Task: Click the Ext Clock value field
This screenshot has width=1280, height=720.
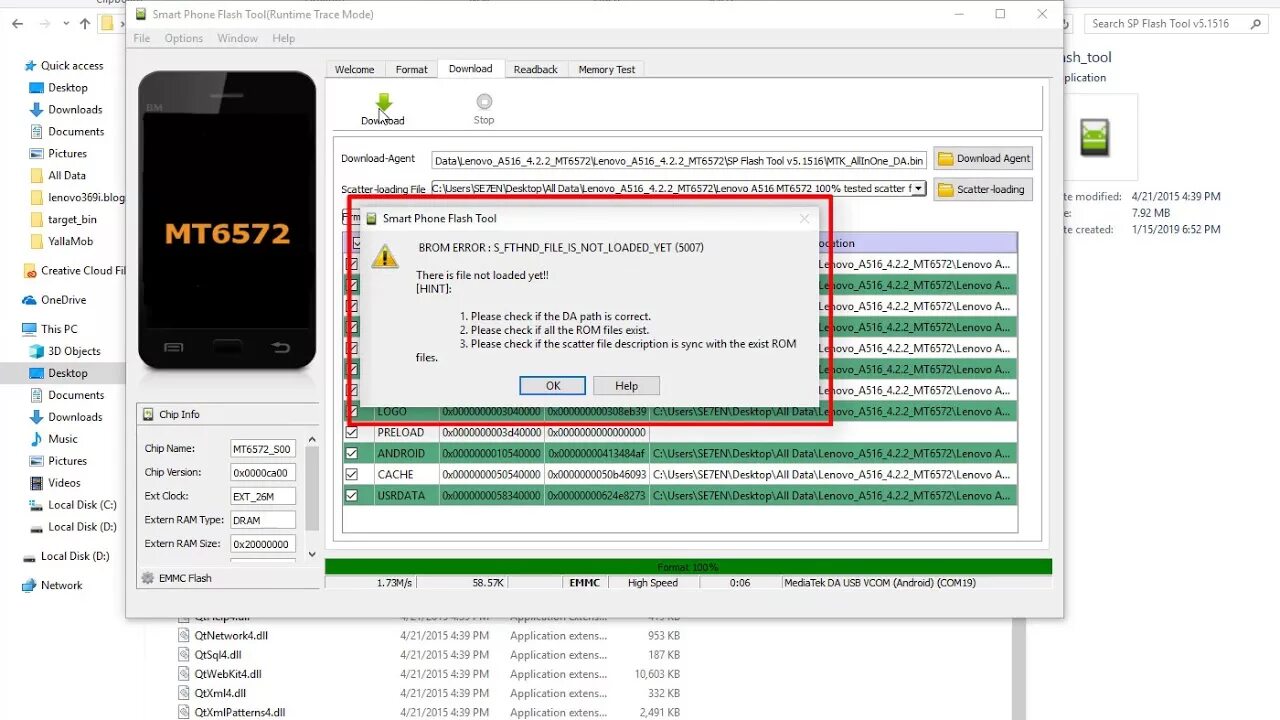Action: [x=263, y=496]
